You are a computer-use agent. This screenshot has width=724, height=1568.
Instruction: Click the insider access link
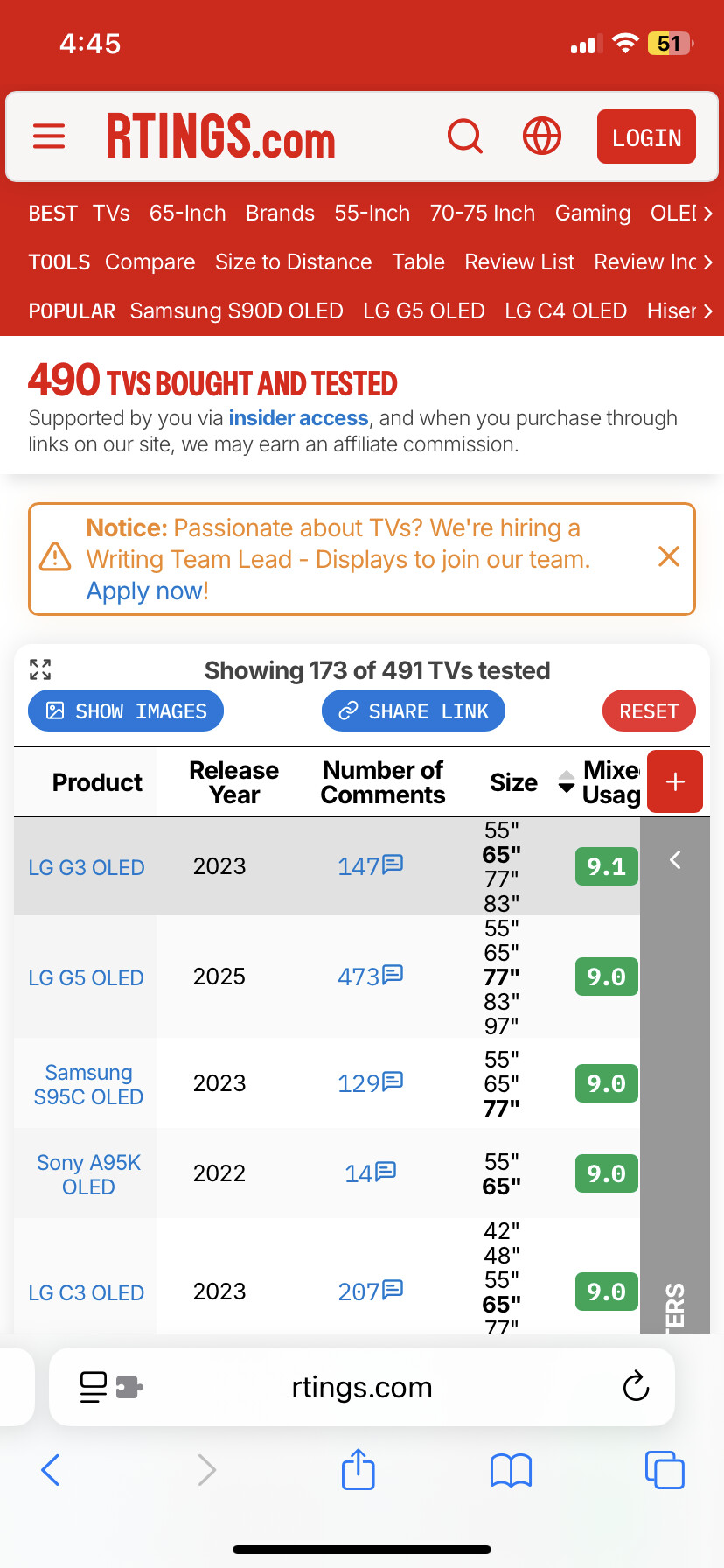click(298, 418)
